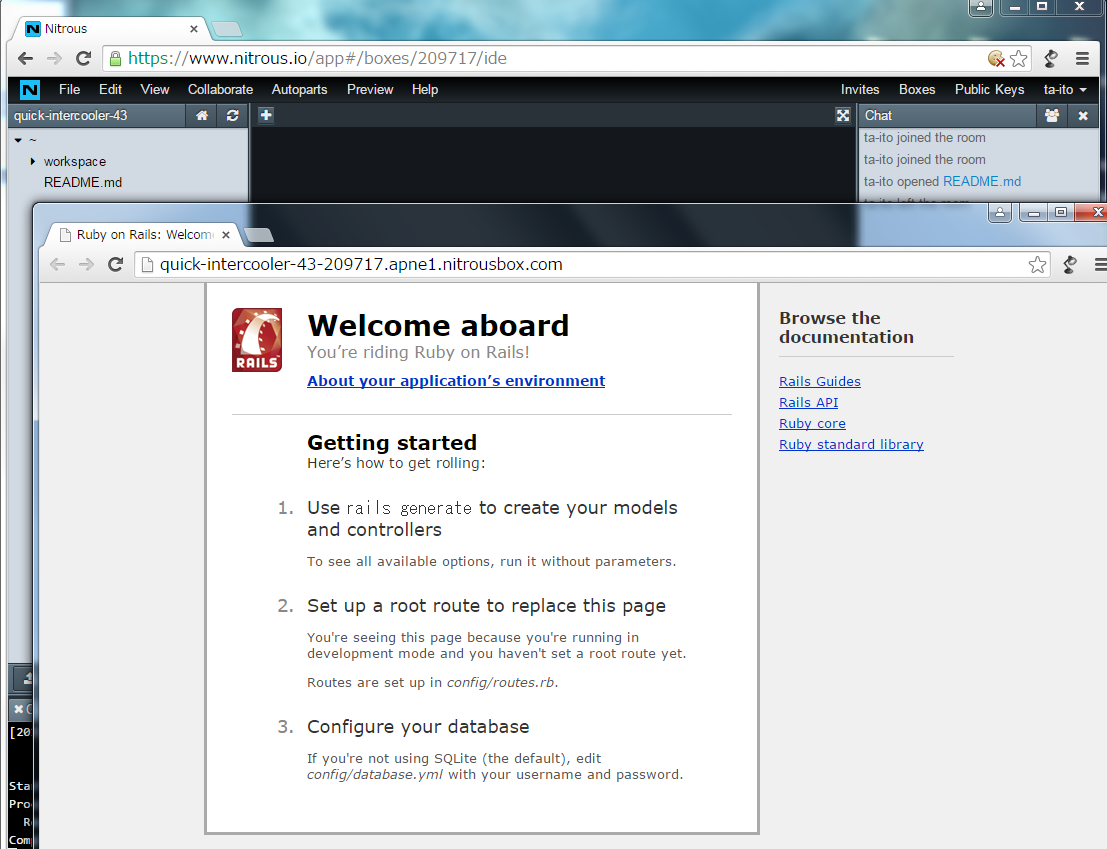This screenshot has height=849, width=1107.
Task: Click the extension icon in Nitrous window toolbar
Action: coord(1051,59)
